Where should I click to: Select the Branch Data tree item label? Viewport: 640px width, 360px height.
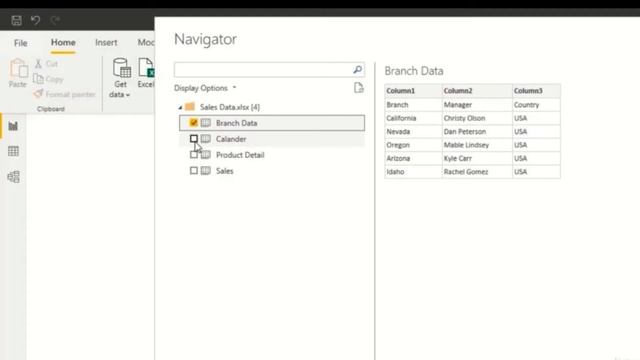(237, 123)
